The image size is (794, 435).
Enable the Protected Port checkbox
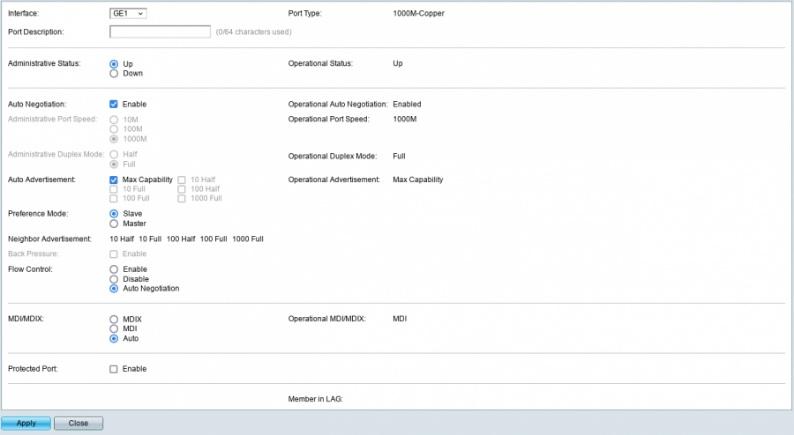click(114, 368)
